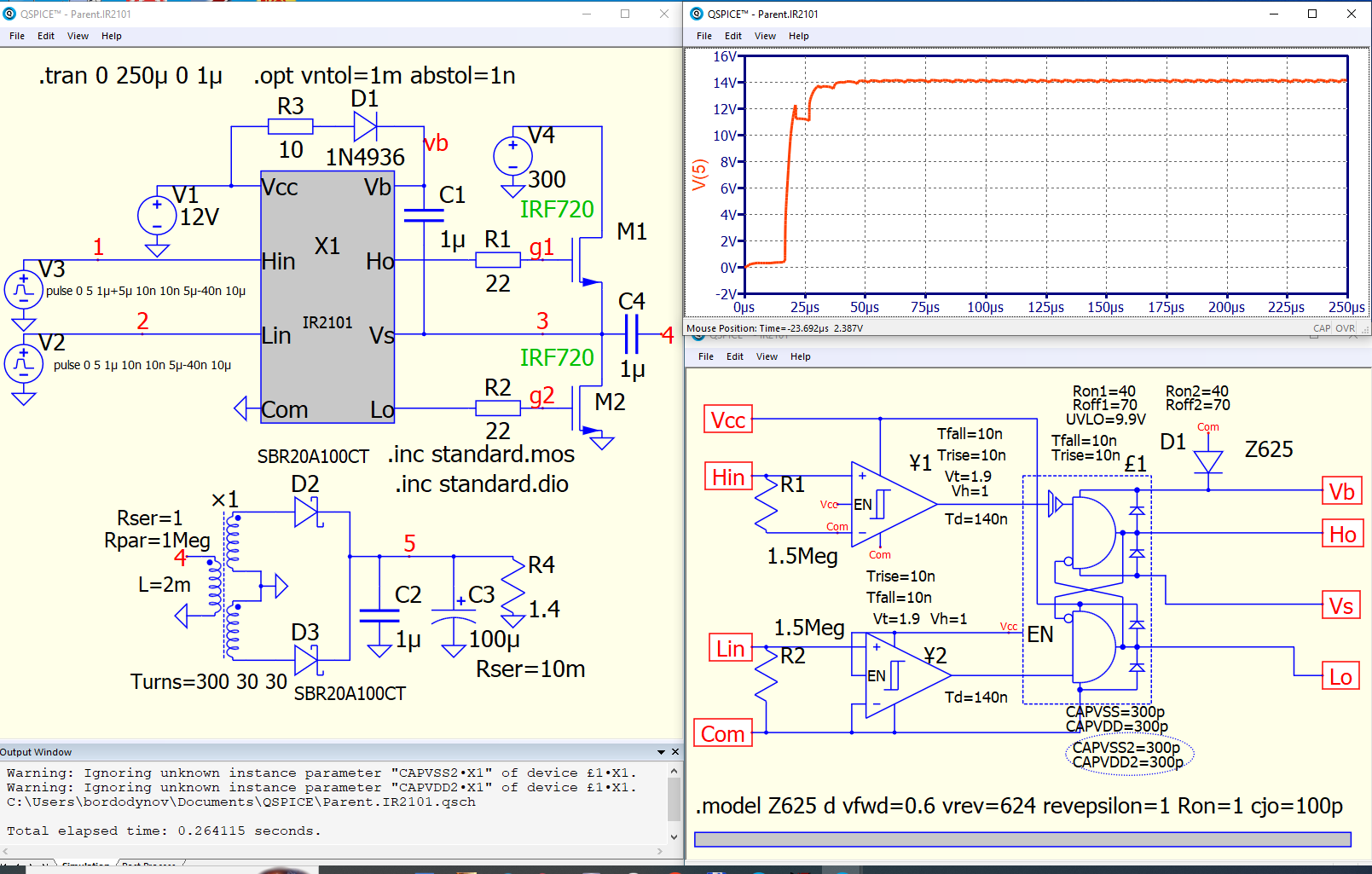
Task: Open Edit menu in waveform window
Action: [x=733, y=36]
